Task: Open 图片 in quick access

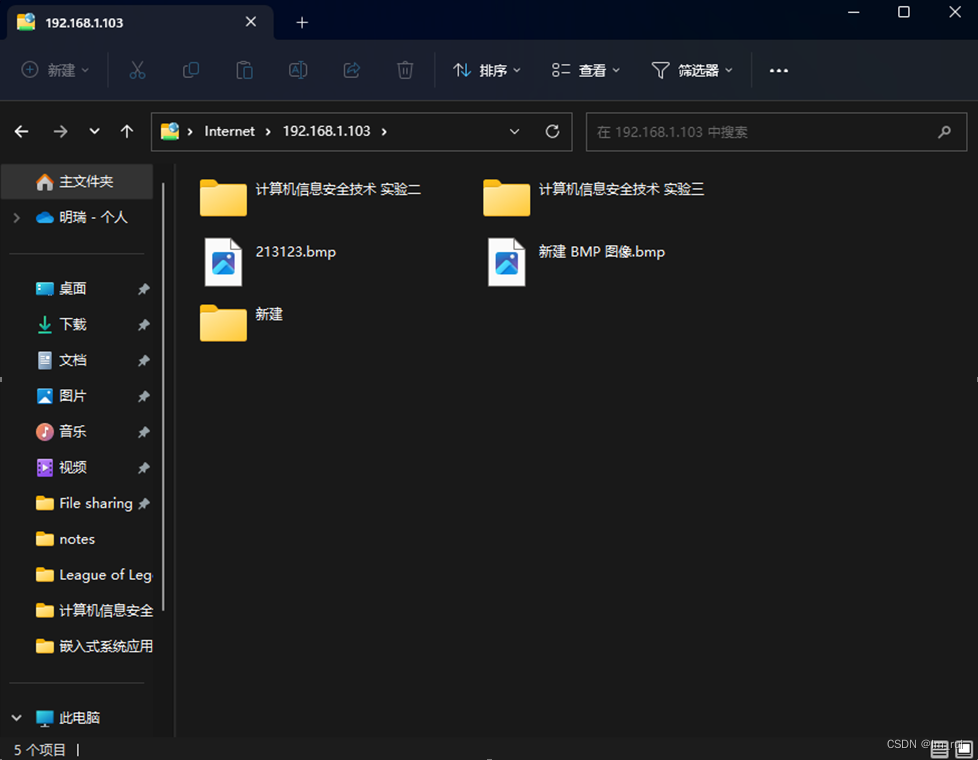Action: tap(72, 396)
